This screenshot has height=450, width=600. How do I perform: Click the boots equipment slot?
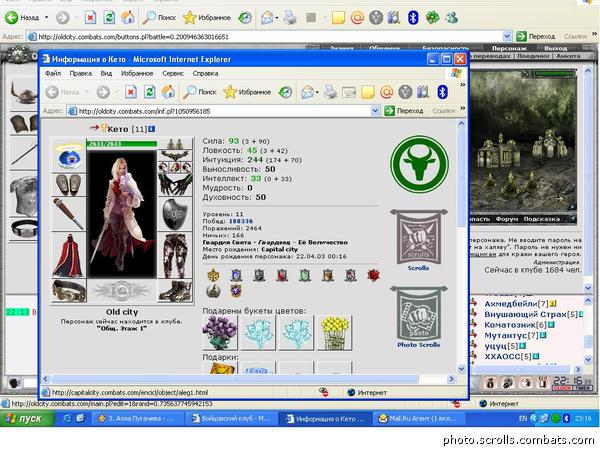pos(175,291)
